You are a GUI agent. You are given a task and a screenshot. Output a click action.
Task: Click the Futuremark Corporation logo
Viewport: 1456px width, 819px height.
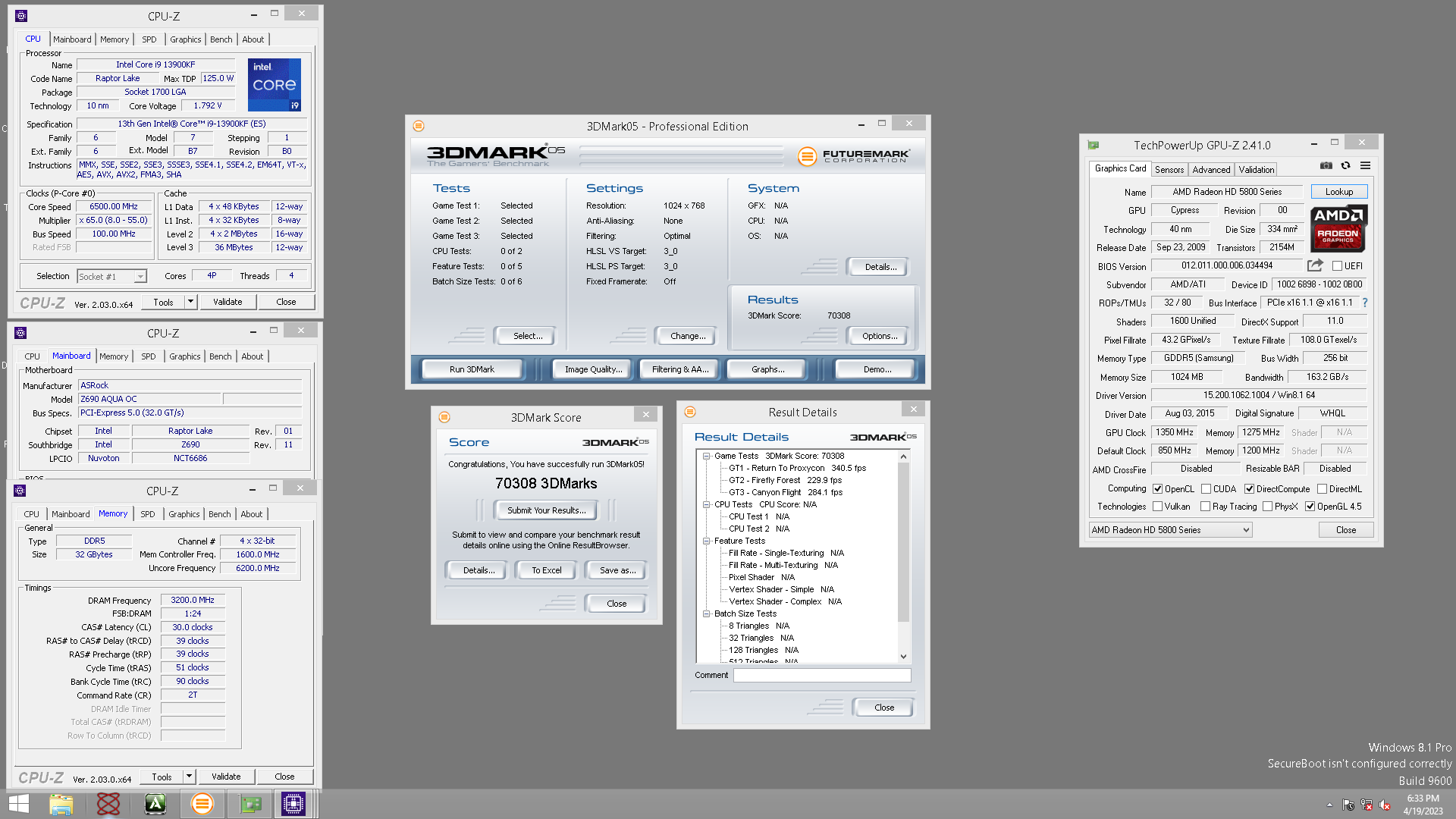coord(854,155)
